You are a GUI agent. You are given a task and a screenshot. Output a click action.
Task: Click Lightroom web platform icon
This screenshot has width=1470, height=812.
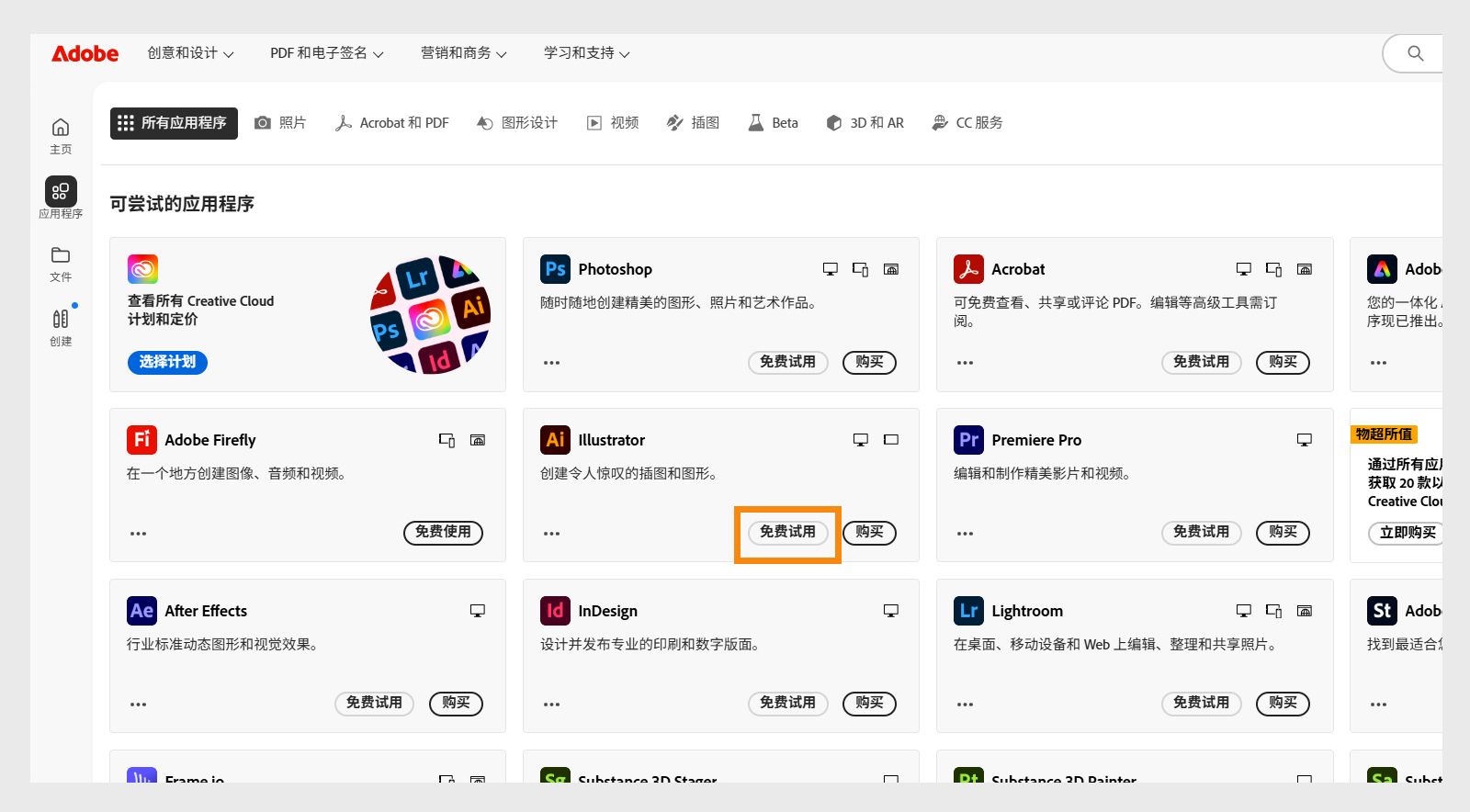click(1305, 611)
